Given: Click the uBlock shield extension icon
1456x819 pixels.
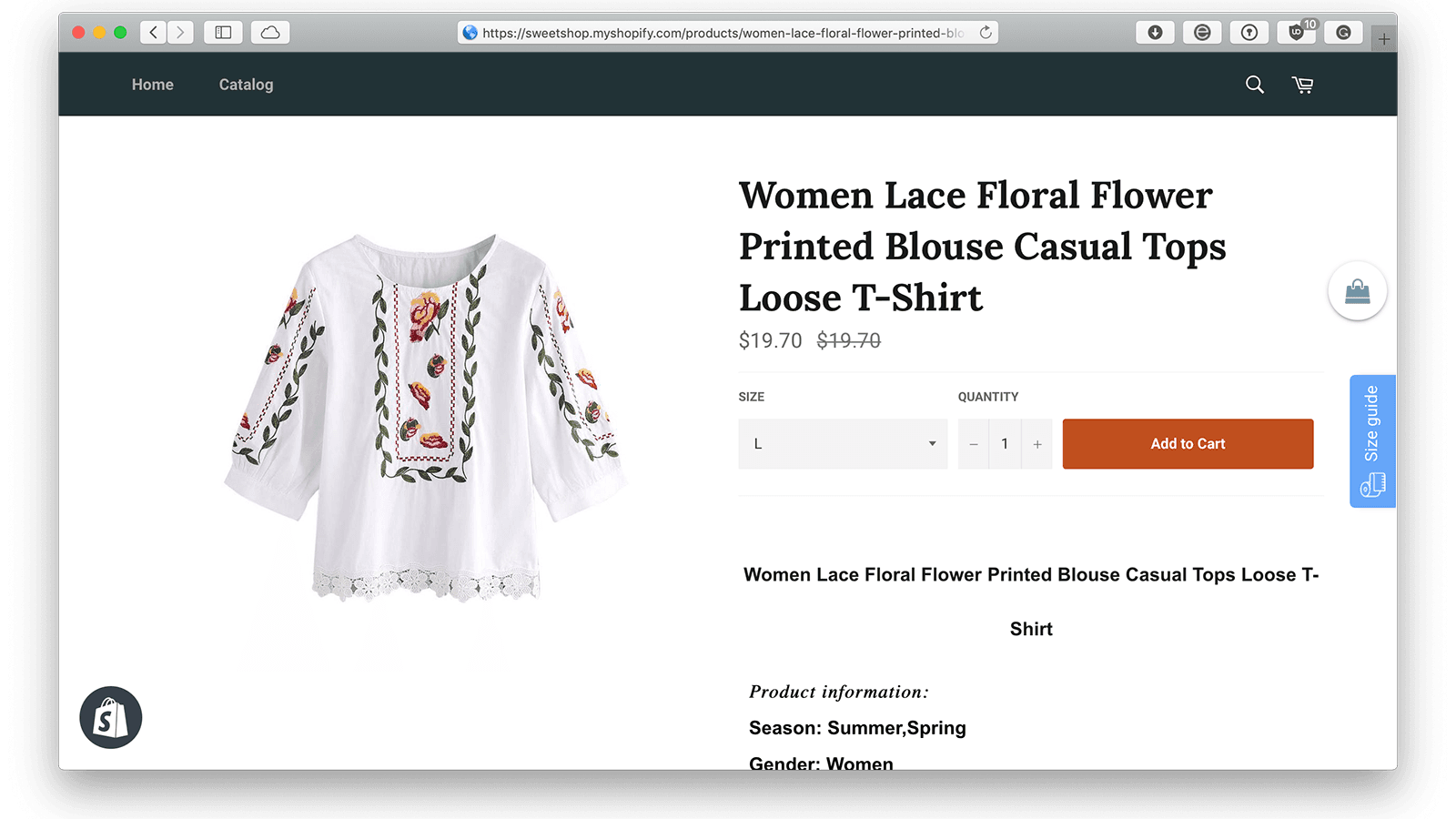Looking at the screenshot, I should [x=1297, y=33].
